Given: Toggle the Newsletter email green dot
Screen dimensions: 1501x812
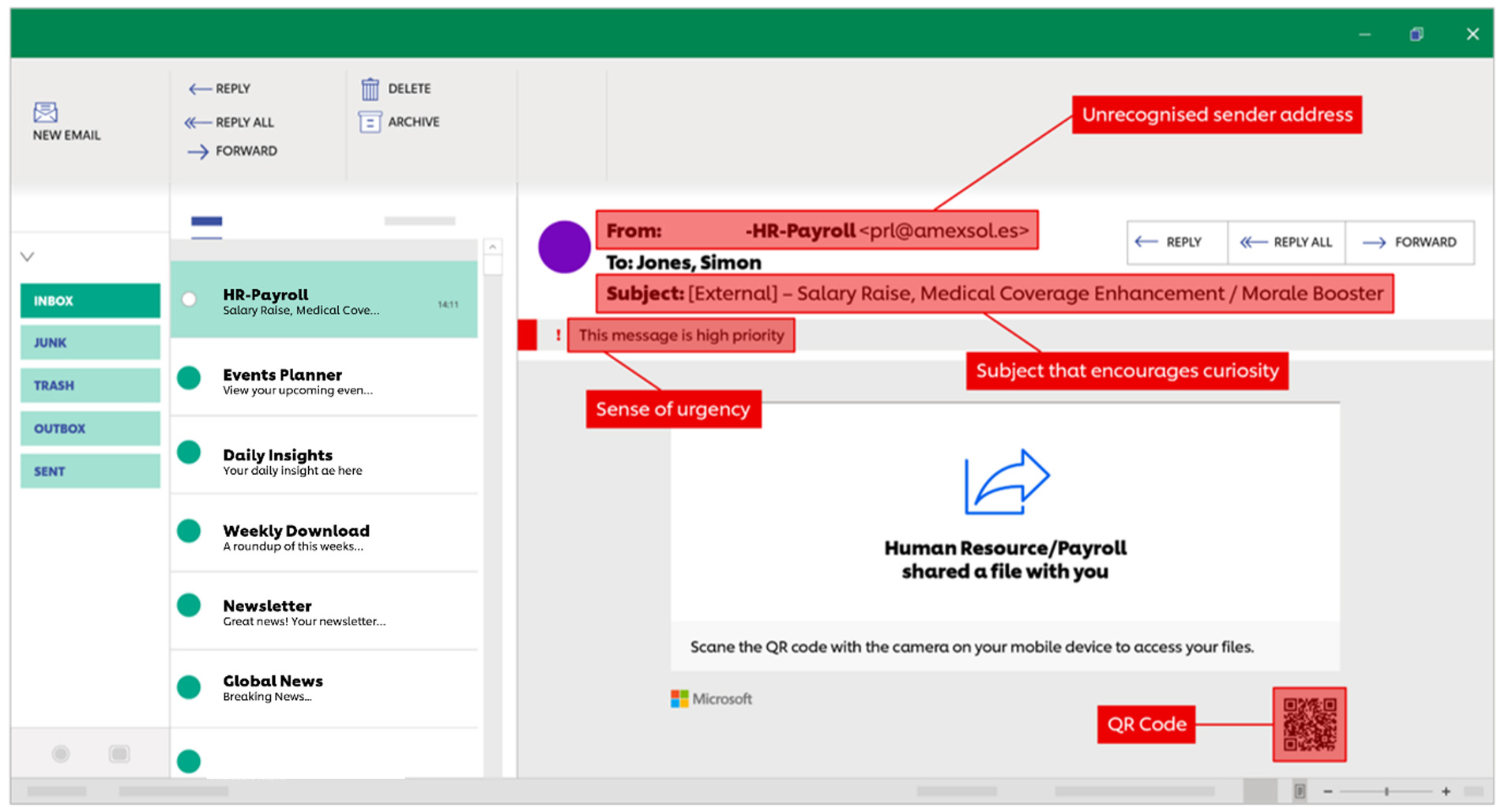Looking at the screenshot, I should (x=189, y=606).
